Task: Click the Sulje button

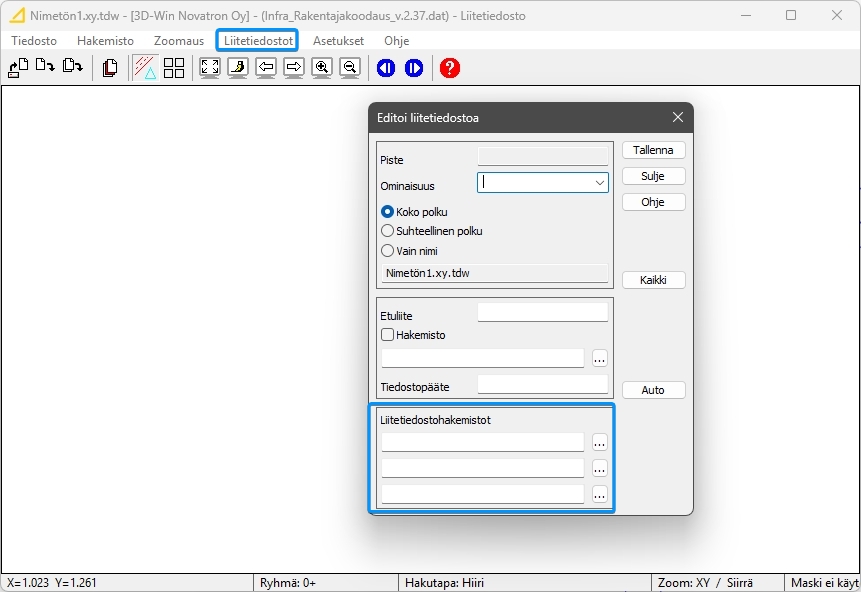Action: click(x=653, y=176)
